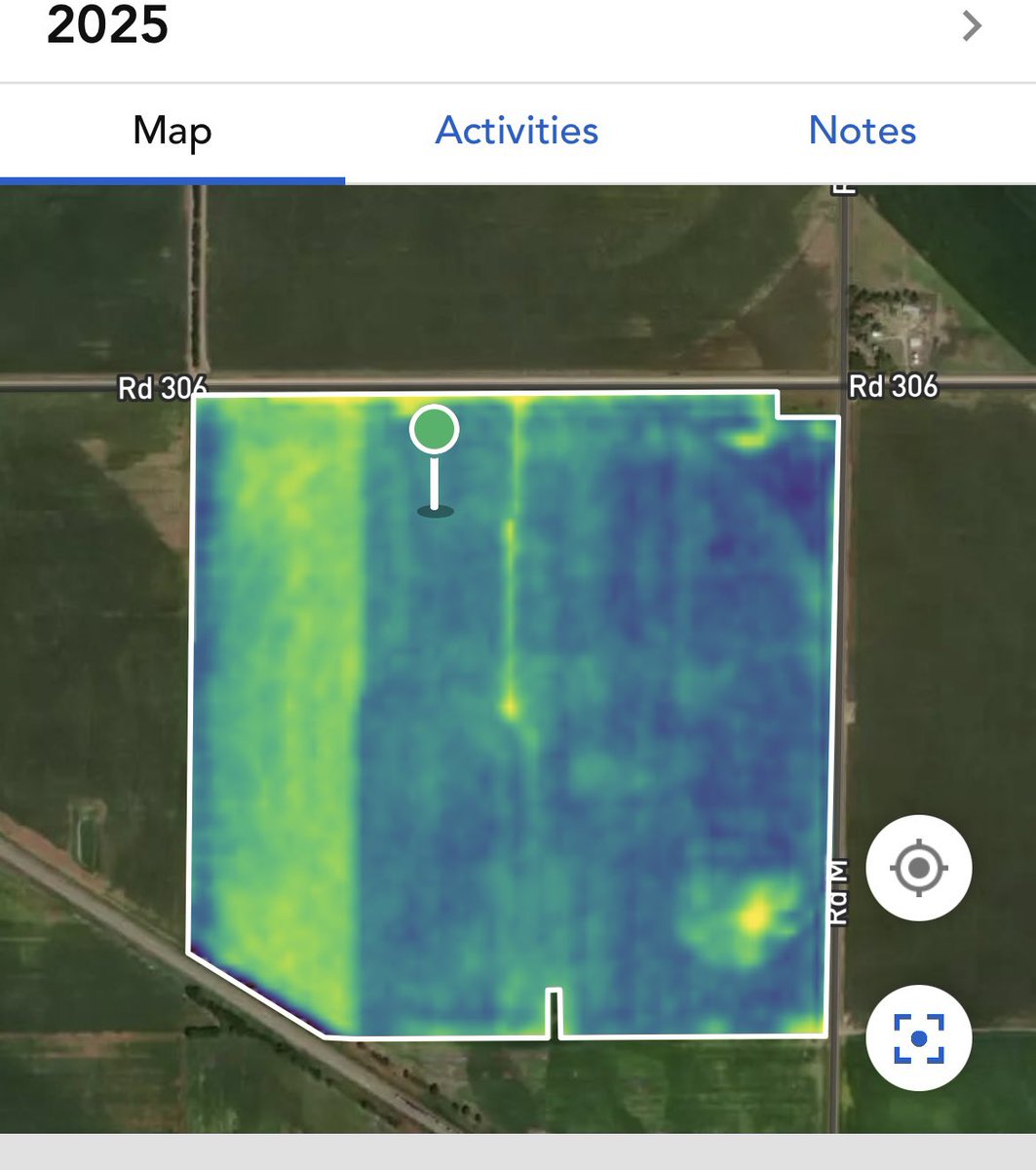This screenshot has width=1036, height=1170.
Task: Tap the yellow hotspot in southeast field corner
Action: [752, 916]
